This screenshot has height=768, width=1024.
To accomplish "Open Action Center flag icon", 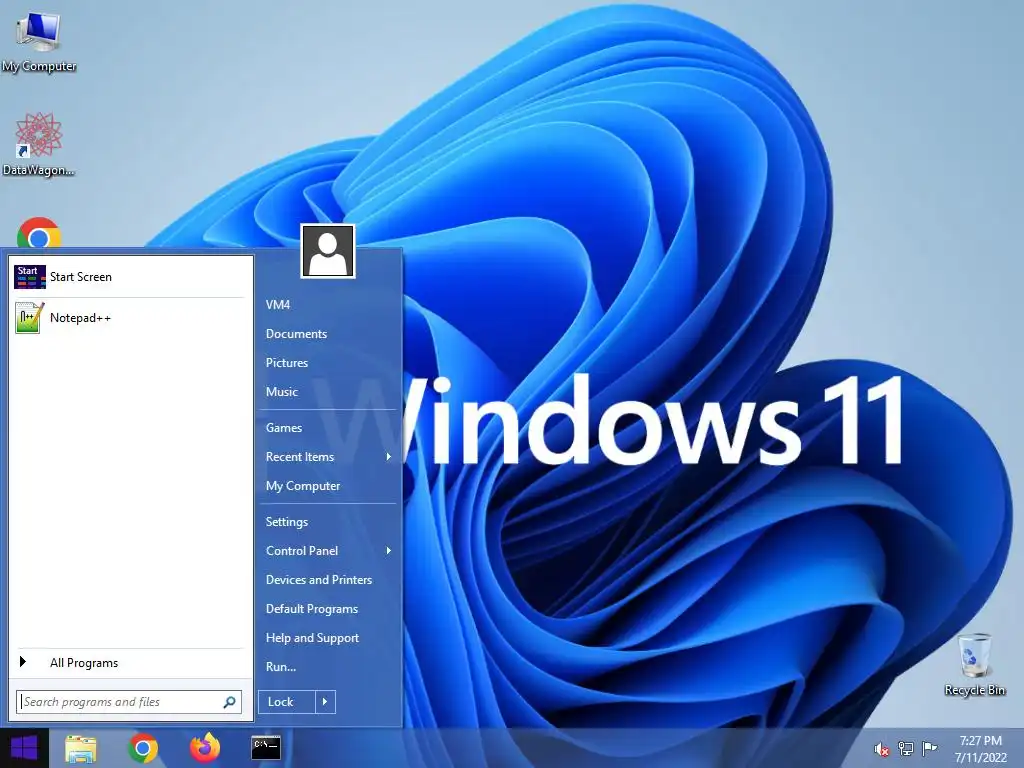I will 930,749.
